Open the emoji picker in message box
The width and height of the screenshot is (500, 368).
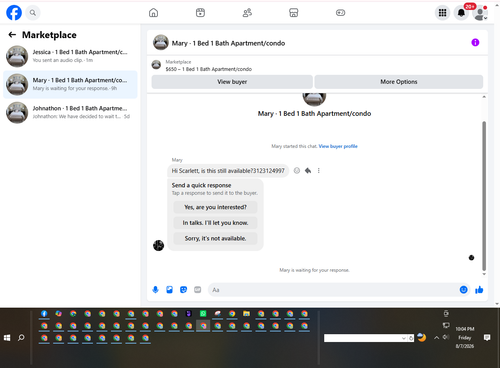463,290
